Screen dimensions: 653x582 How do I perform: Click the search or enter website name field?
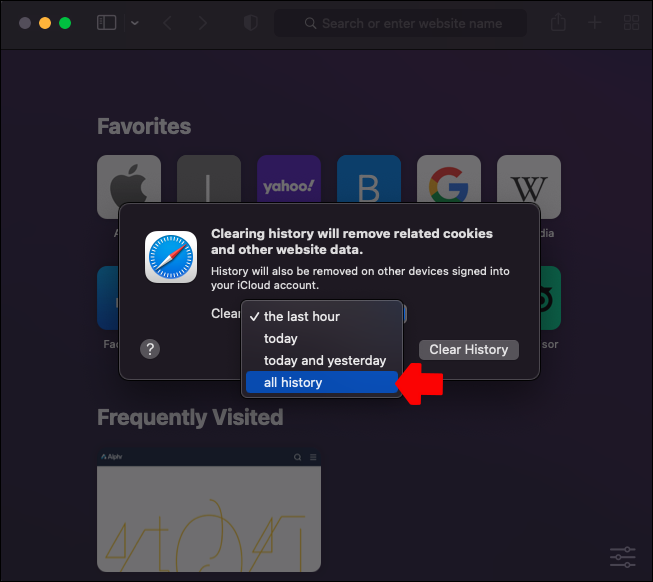tap(400, 23)
